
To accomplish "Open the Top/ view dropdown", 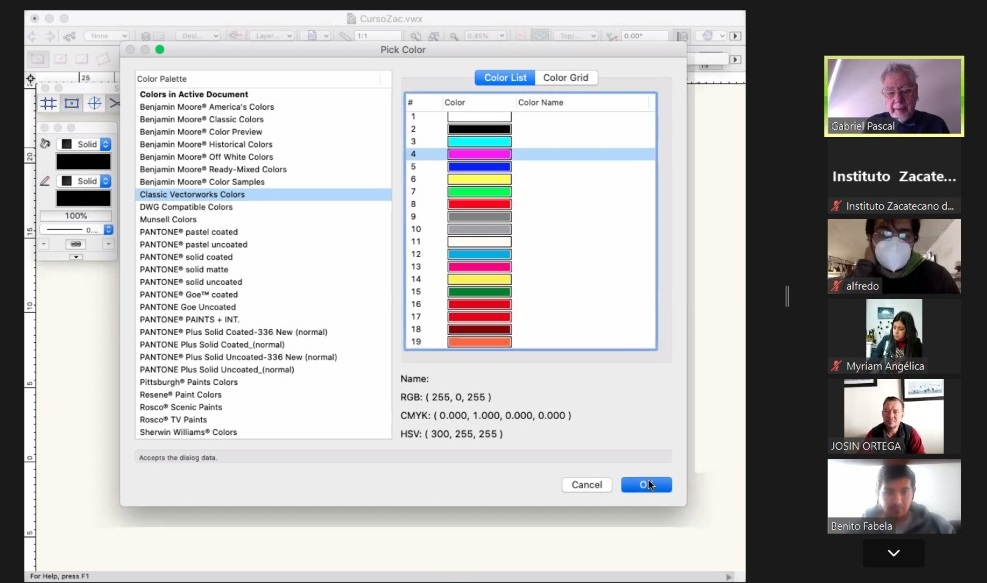I will [576, 36].
